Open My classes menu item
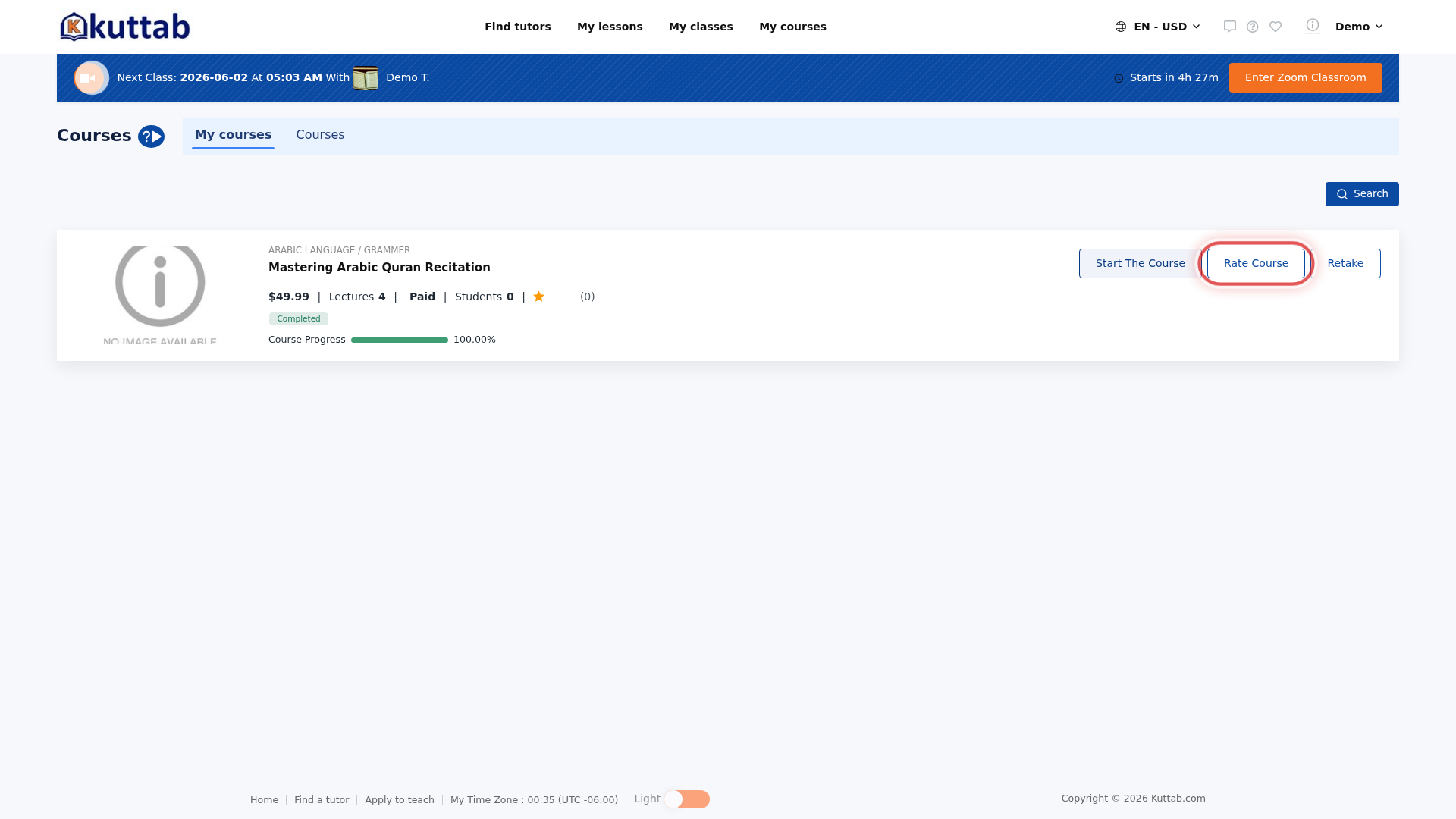Screen dimensions: 1456x819 [x=701, y=27]
